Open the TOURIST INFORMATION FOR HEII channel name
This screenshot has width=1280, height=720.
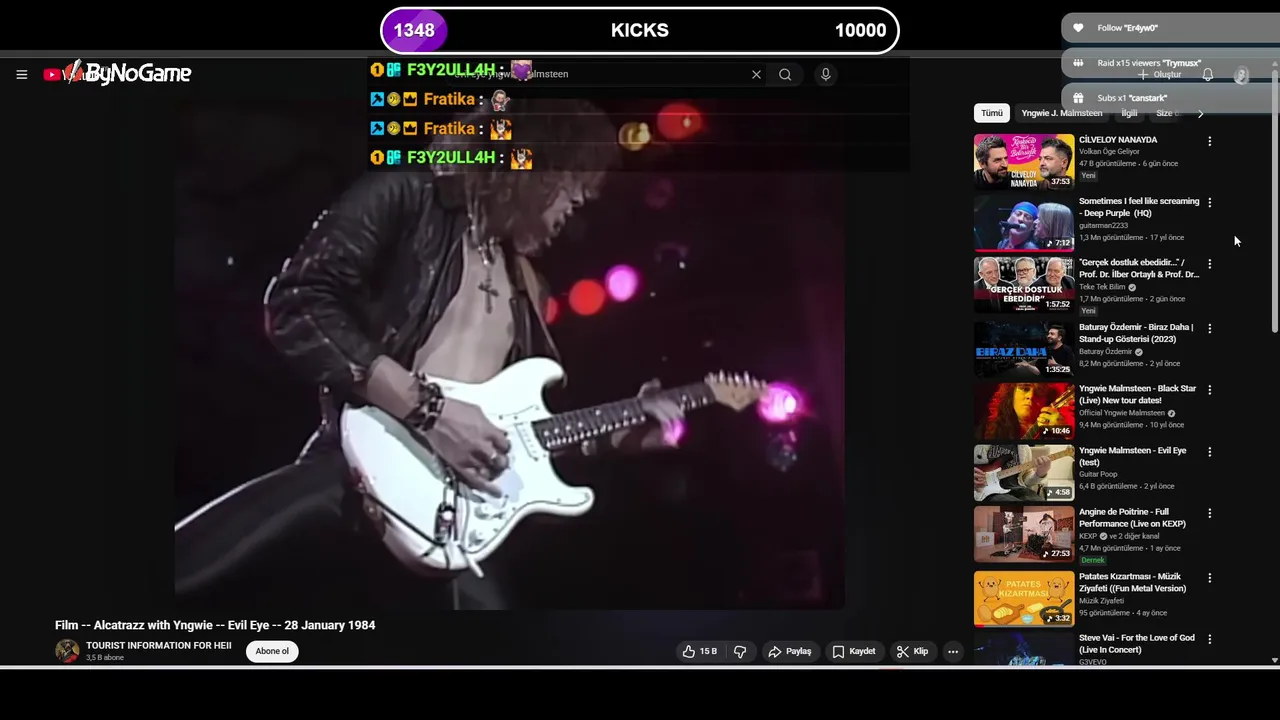(158, 646)
